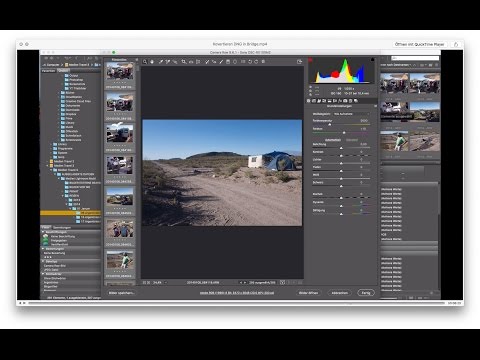The height and width of the screenshot is (360, 480).
Task: Open the Effects panel tab
Action: point(340,101)
